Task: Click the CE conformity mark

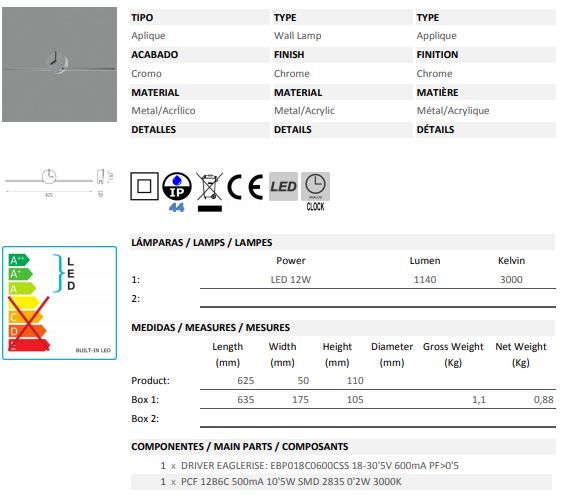Action: pos(245,187)
